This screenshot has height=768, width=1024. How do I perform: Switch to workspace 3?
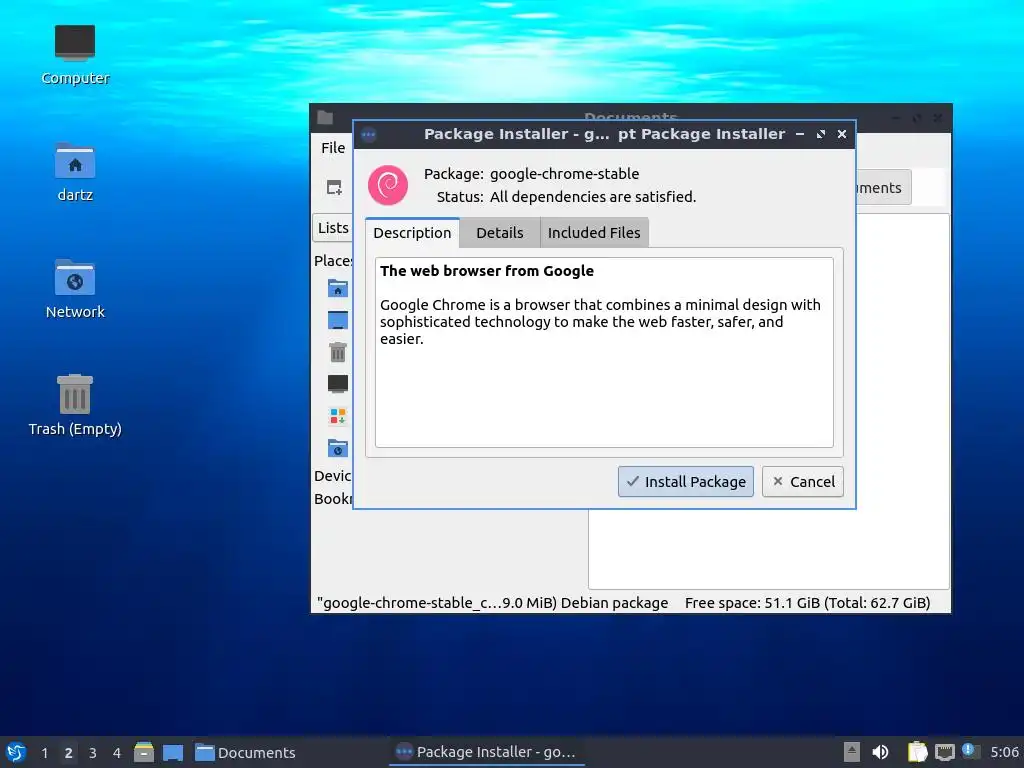[x=93, y=753]
